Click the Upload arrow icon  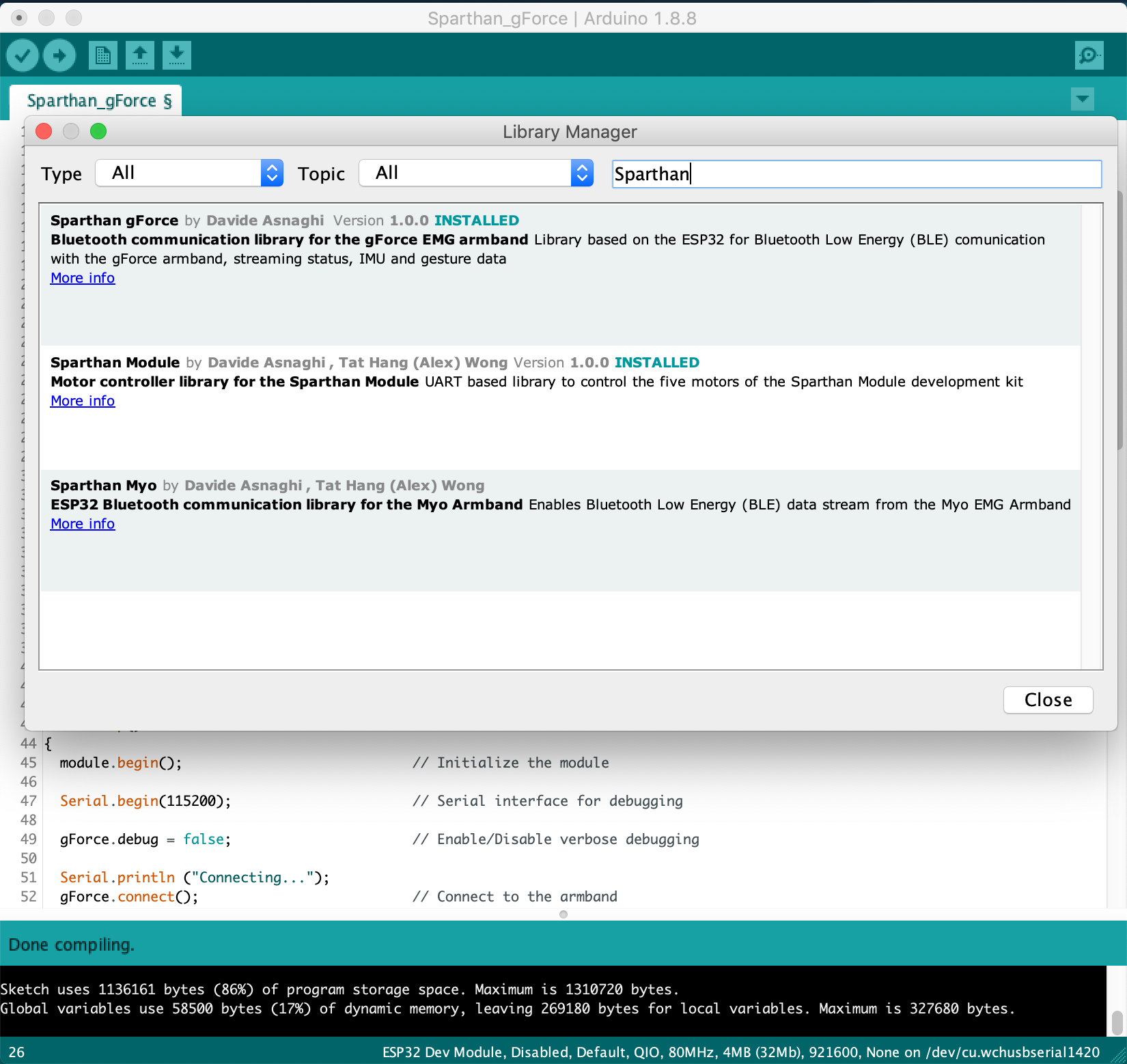coord(59,55)
